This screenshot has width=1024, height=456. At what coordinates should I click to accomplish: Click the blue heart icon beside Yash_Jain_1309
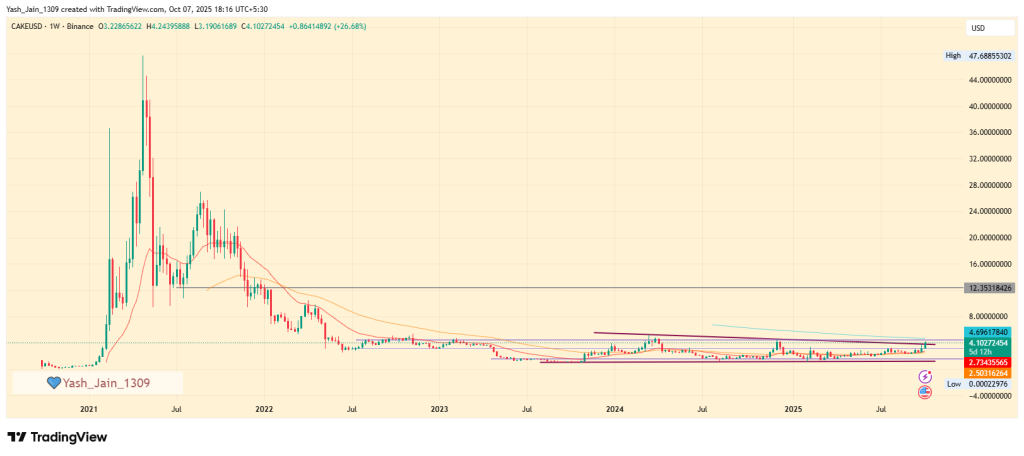coord(54,382)
